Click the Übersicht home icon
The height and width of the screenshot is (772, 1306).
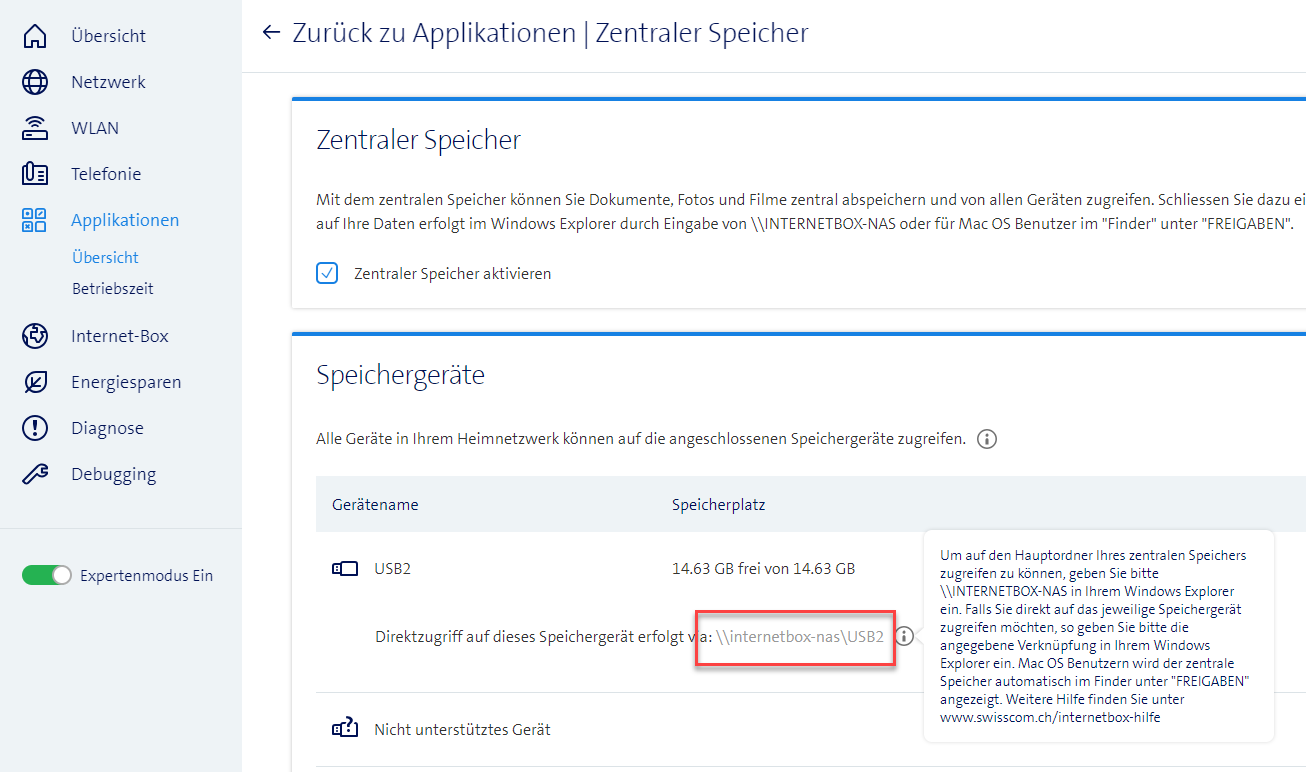[x=35, y=36]
